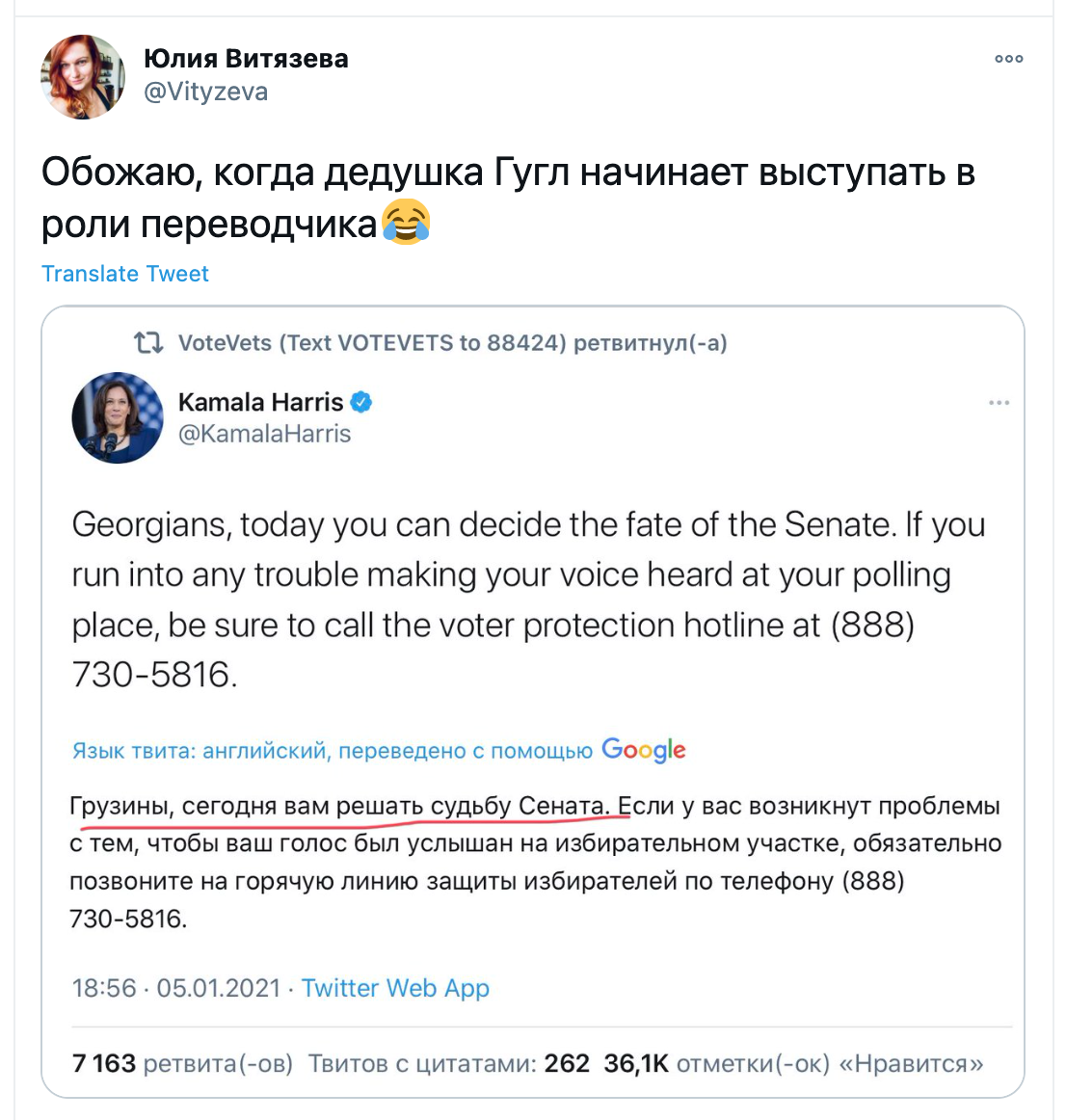The height and width of the screenshot is (1120, 1066).
Task: View the 262 quote tweets
Action: click(449, 1063)
